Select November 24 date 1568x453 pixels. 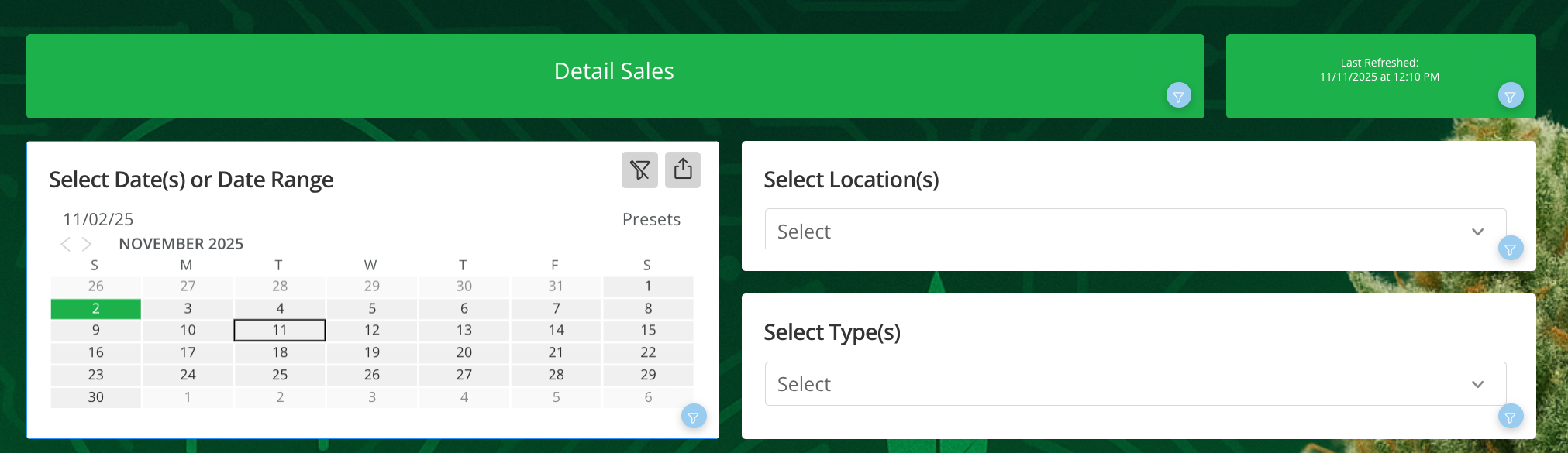(x=188, y=375)
